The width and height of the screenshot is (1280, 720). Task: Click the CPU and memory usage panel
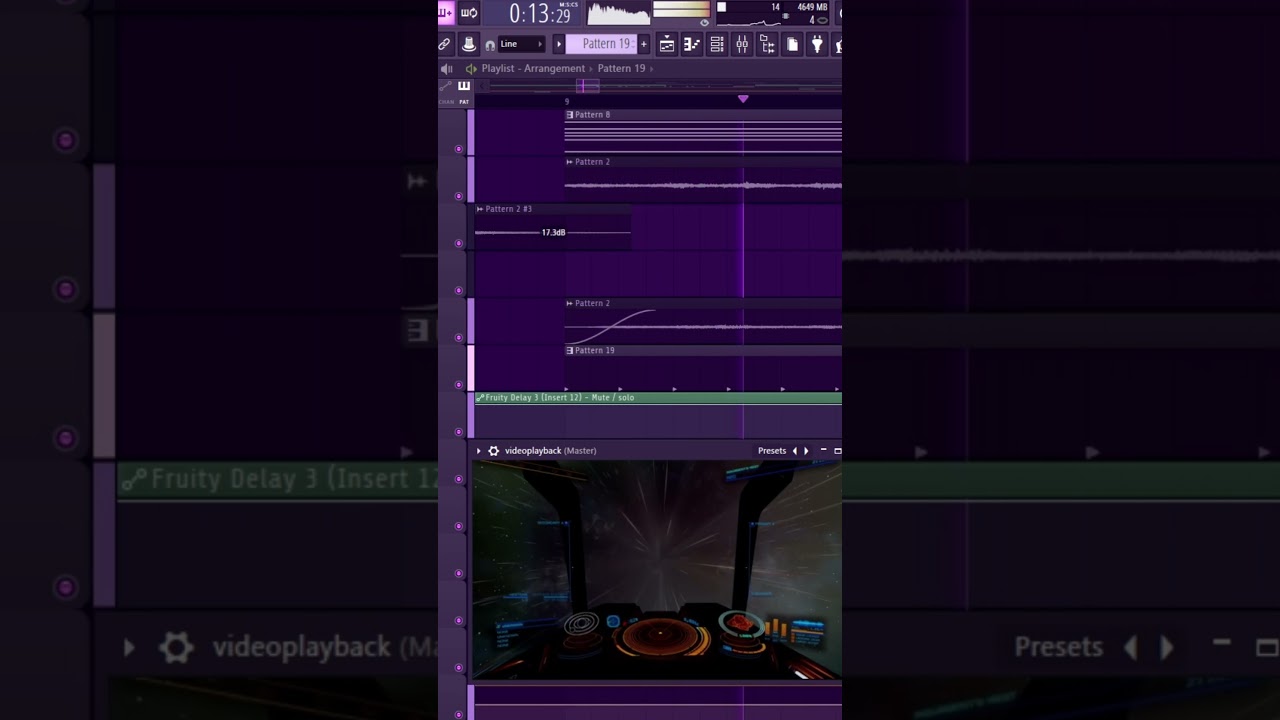[x=772, y=14]
